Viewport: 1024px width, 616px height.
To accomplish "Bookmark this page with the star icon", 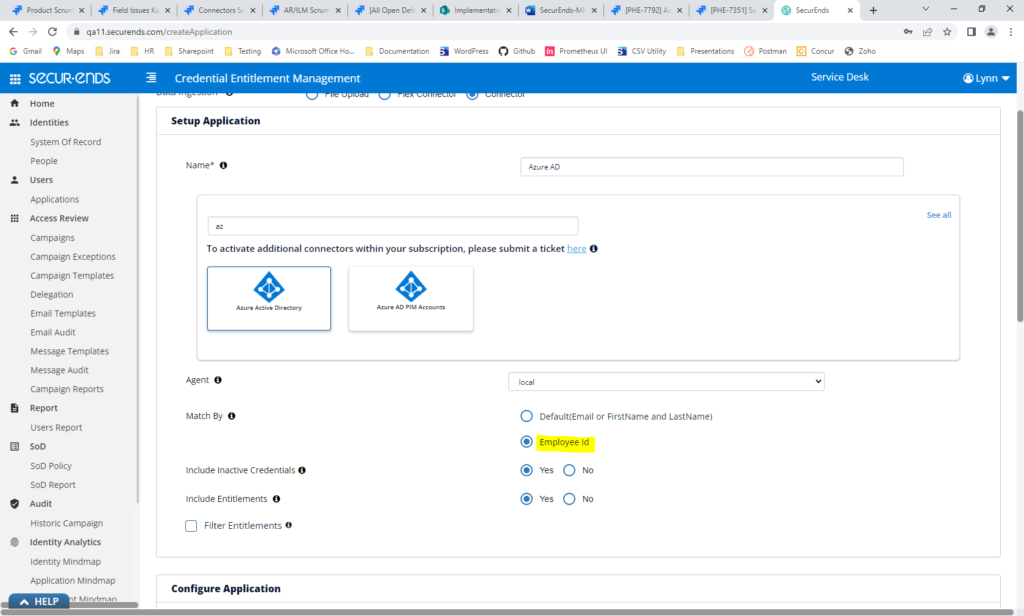I will tap(947, 31).
